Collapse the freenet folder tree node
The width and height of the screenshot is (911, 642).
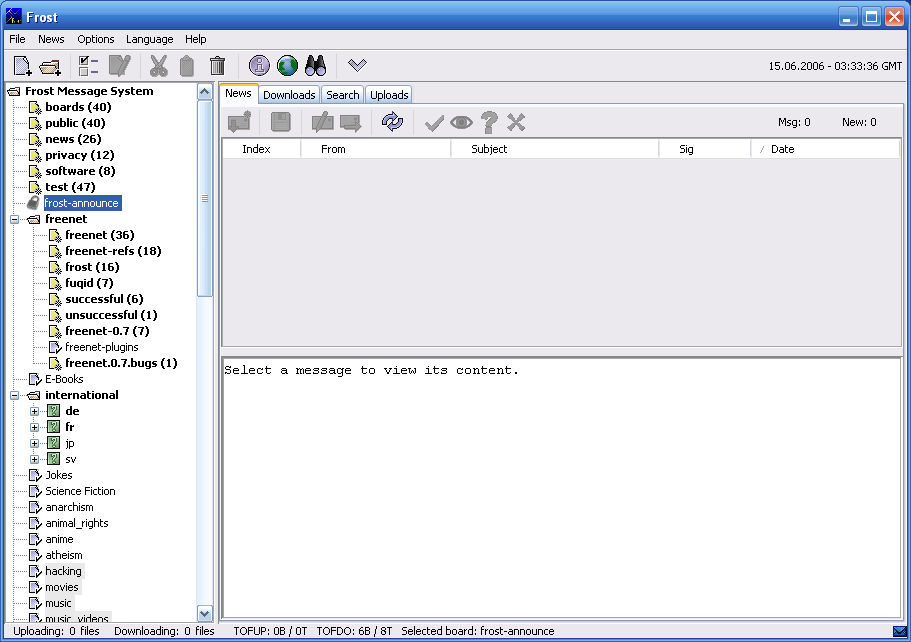tap(15, 219)
